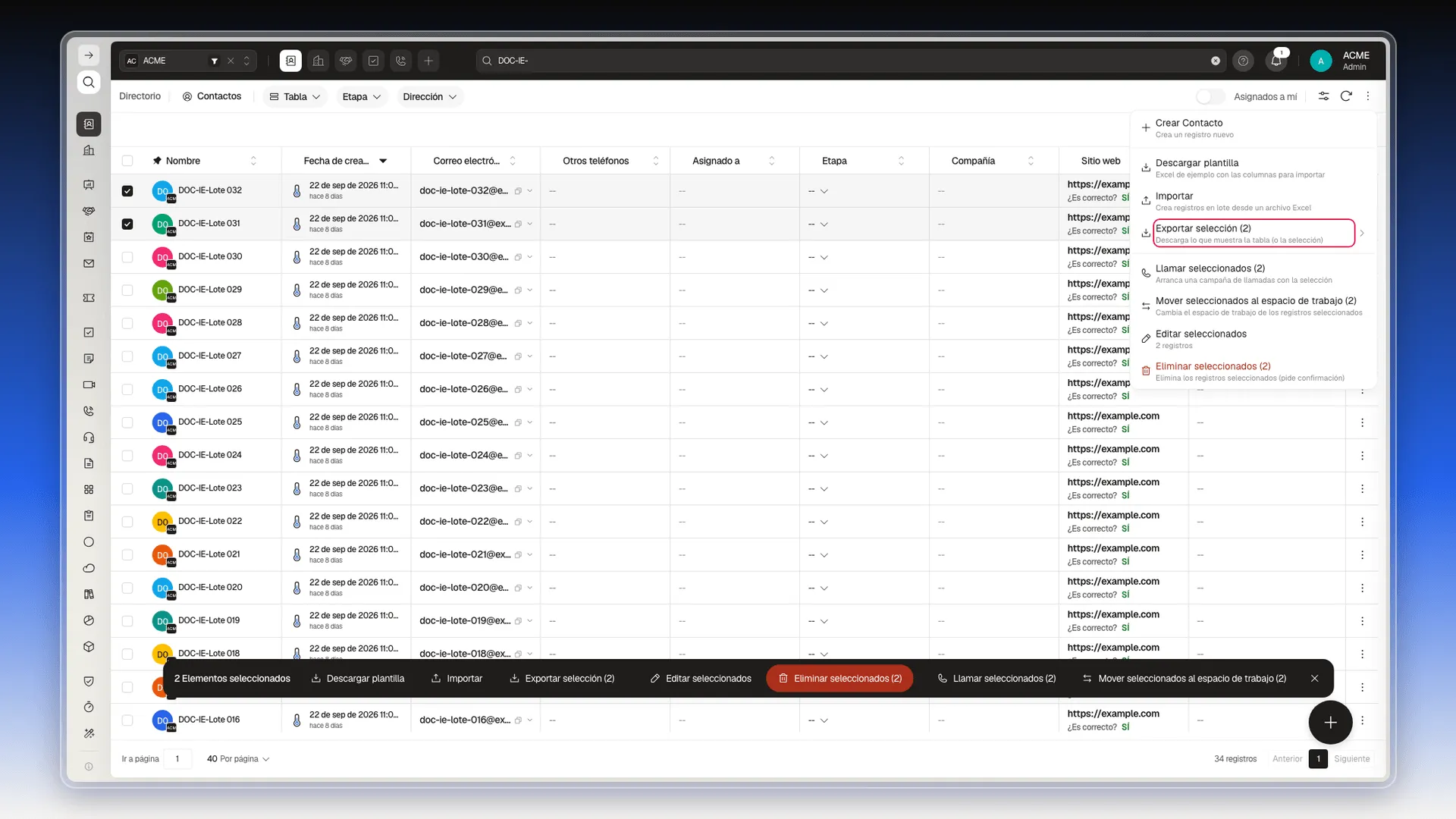Dismiss the selection bar with X
This screenshot has width=1456, height=819.
pos(1315,678)
